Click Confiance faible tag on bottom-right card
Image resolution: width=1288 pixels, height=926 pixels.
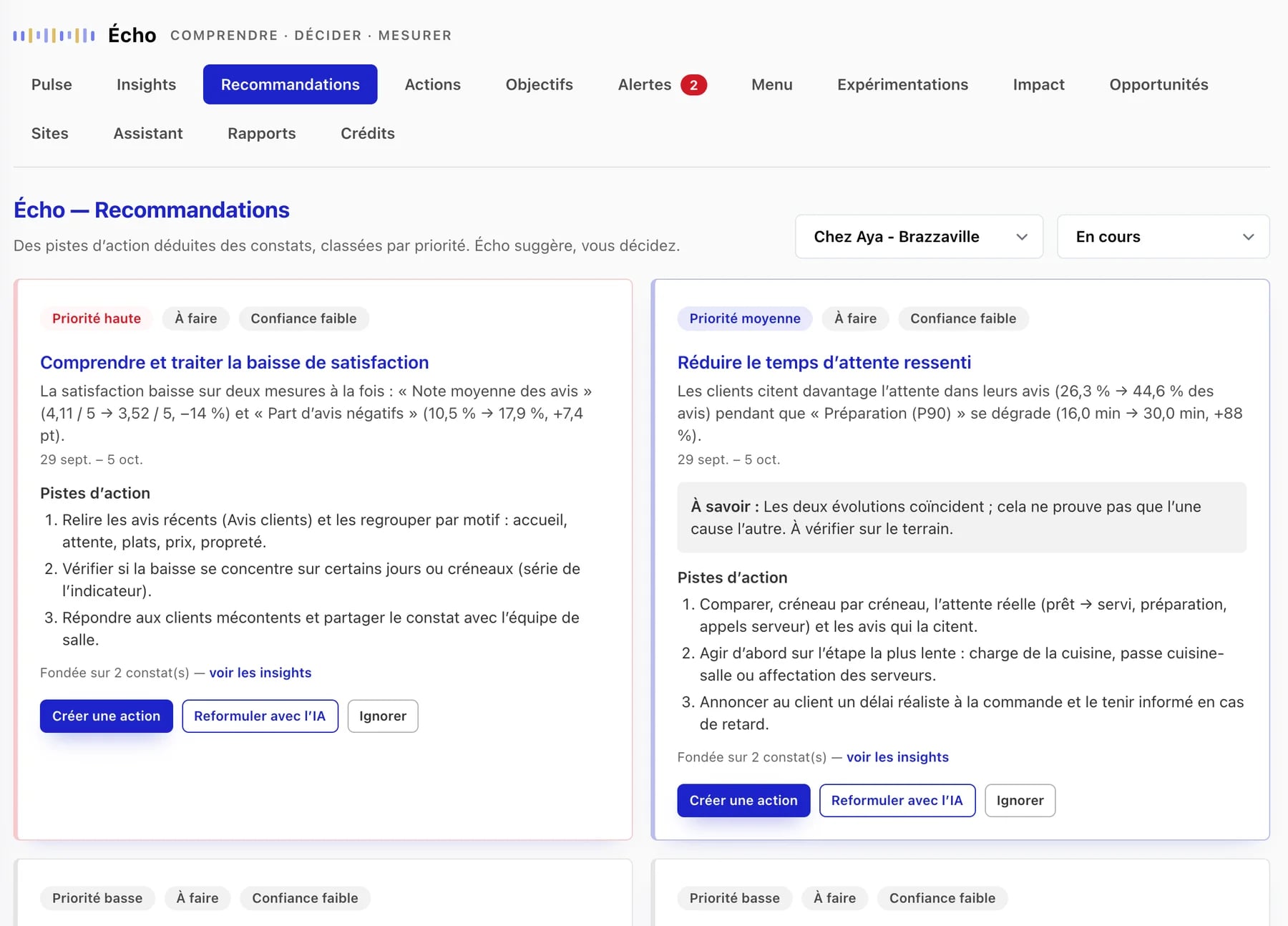[942, 898]
